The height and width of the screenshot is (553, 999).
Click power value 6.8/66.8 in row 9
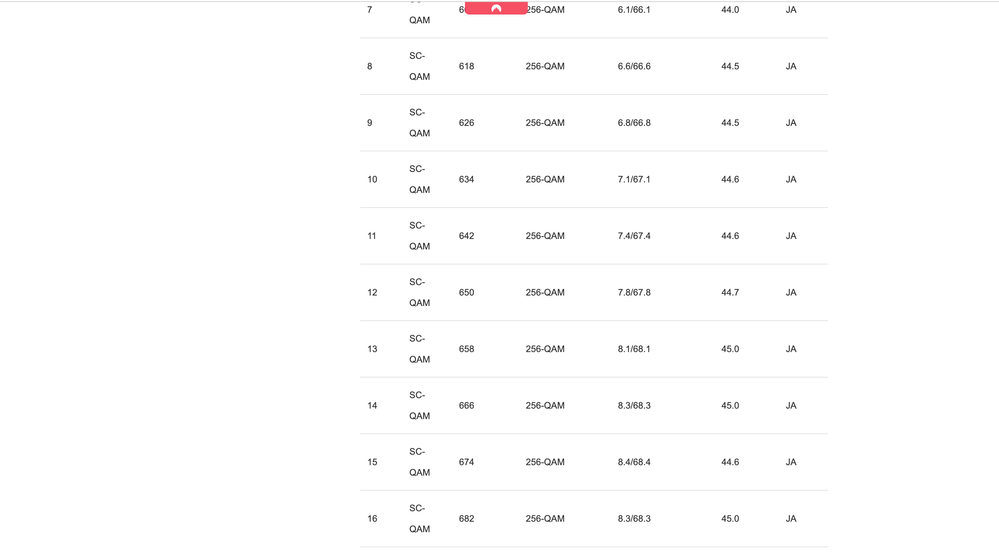pyautogui.click(x=634, y=123)
